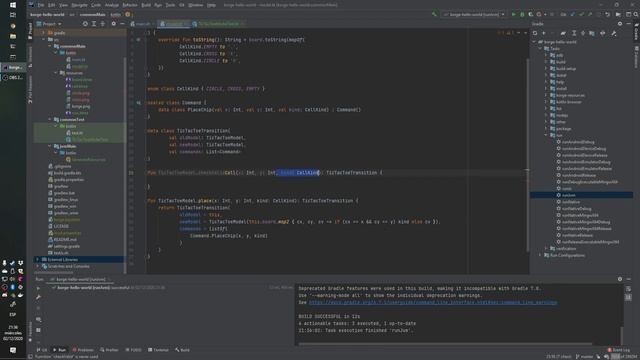Open the Build tool window tab

[182, 350]
